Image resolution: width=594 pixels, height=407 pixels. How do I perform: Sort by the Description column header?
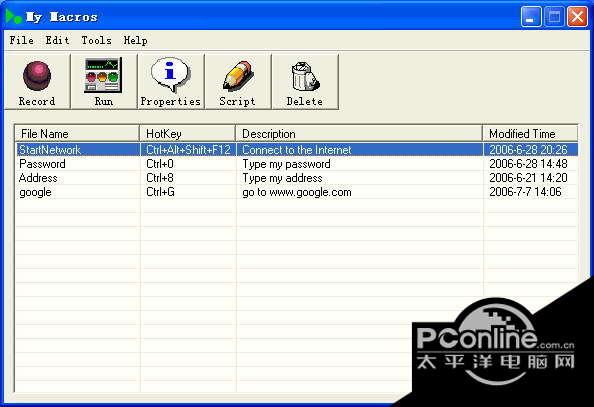point(359,134)
